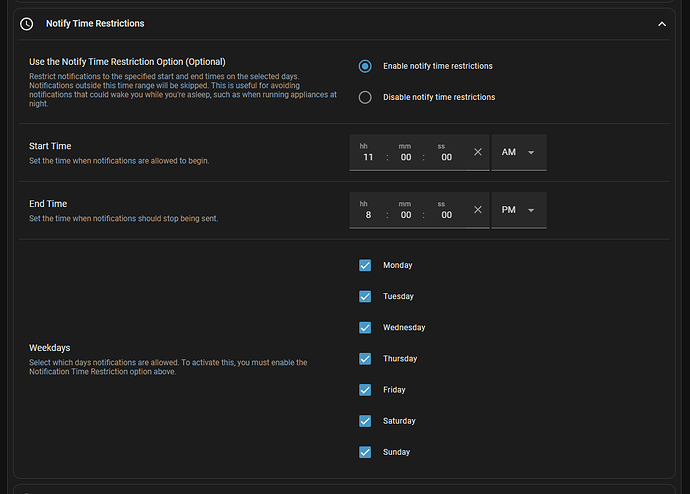Click the Start Time minutes field
Image resolution: width=690 pixels, height=494 pixels.
click(405, 157)
